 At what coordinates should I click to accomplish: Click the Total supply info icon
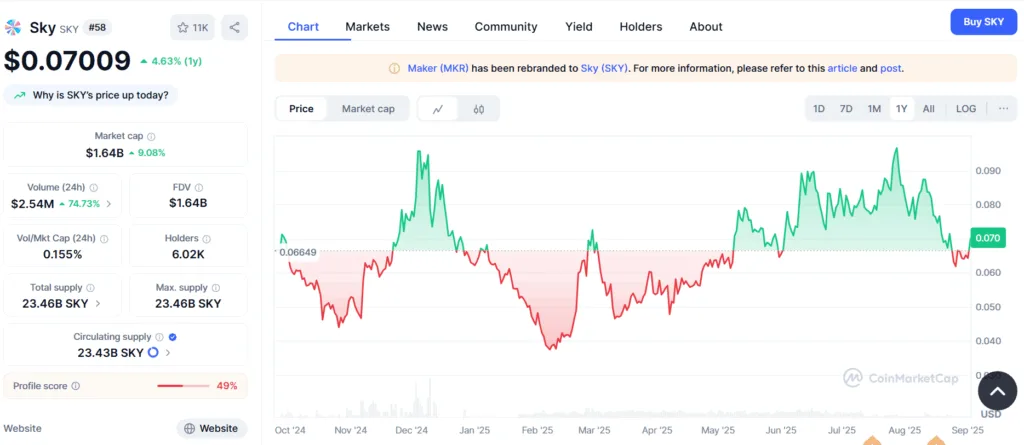pos(90,288)
